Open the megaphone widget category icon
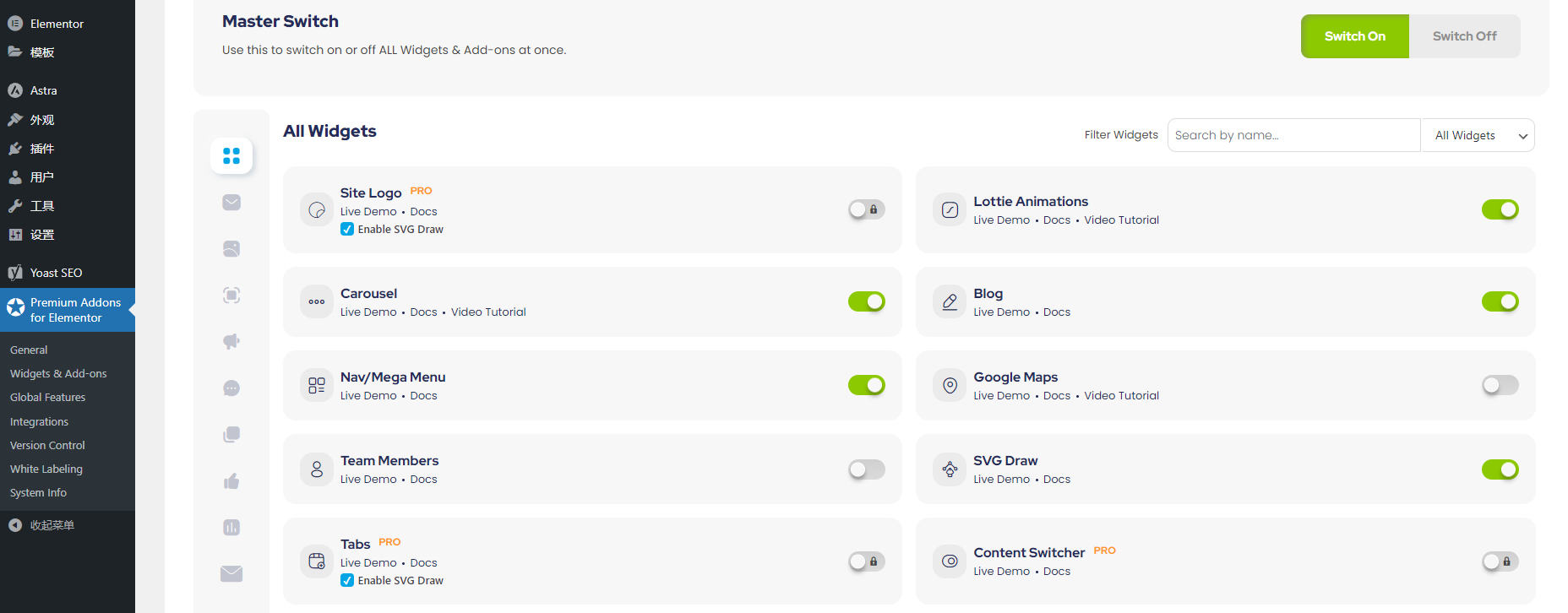The height and width of the screenshot is (613, 1568). 231,342
